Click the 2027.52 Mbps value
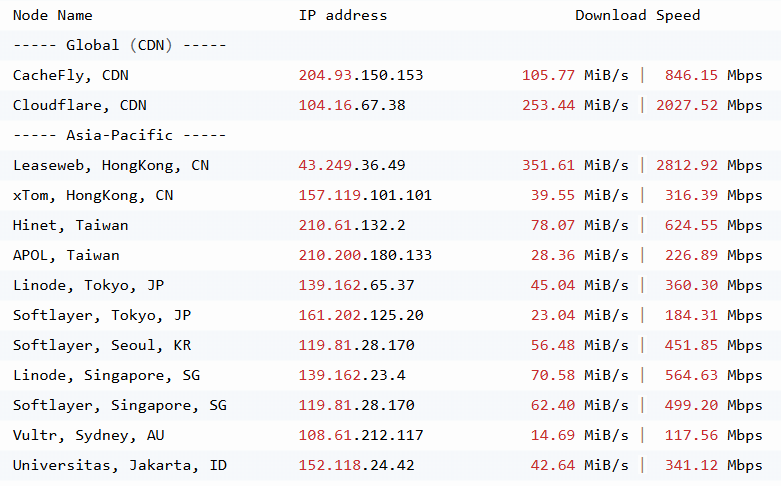The width and height of the screenshot is (781, 486). pos(709,106)
